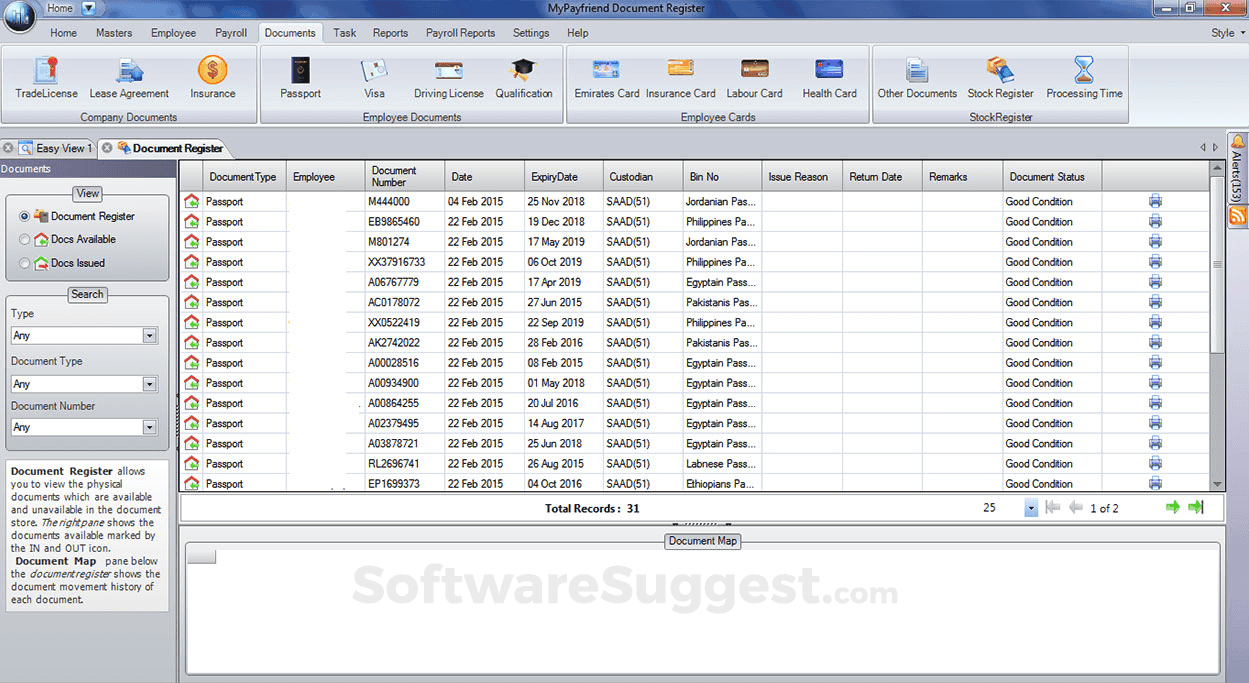Click the table vertical scrollbar thumb

[1217, 264]
